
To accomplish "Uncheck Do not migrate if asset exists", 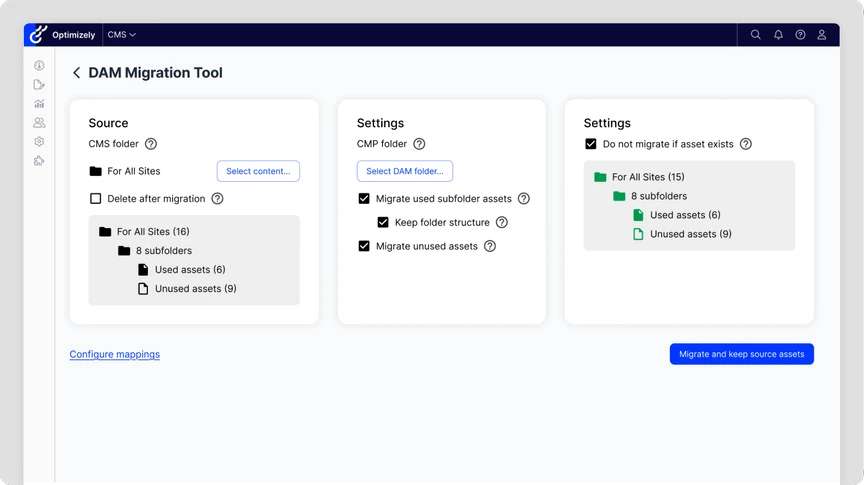I will [x=591, y=144].
